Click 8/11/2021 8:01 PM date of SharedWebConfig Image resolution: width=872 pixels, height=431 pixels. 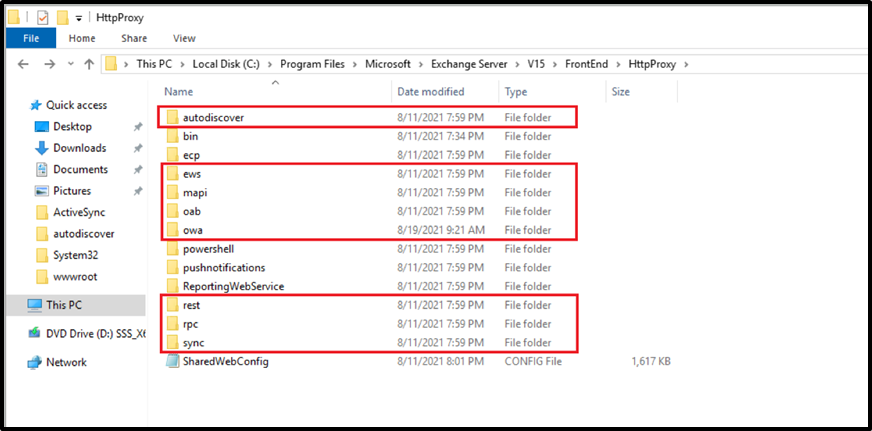(x=440, y=361)
